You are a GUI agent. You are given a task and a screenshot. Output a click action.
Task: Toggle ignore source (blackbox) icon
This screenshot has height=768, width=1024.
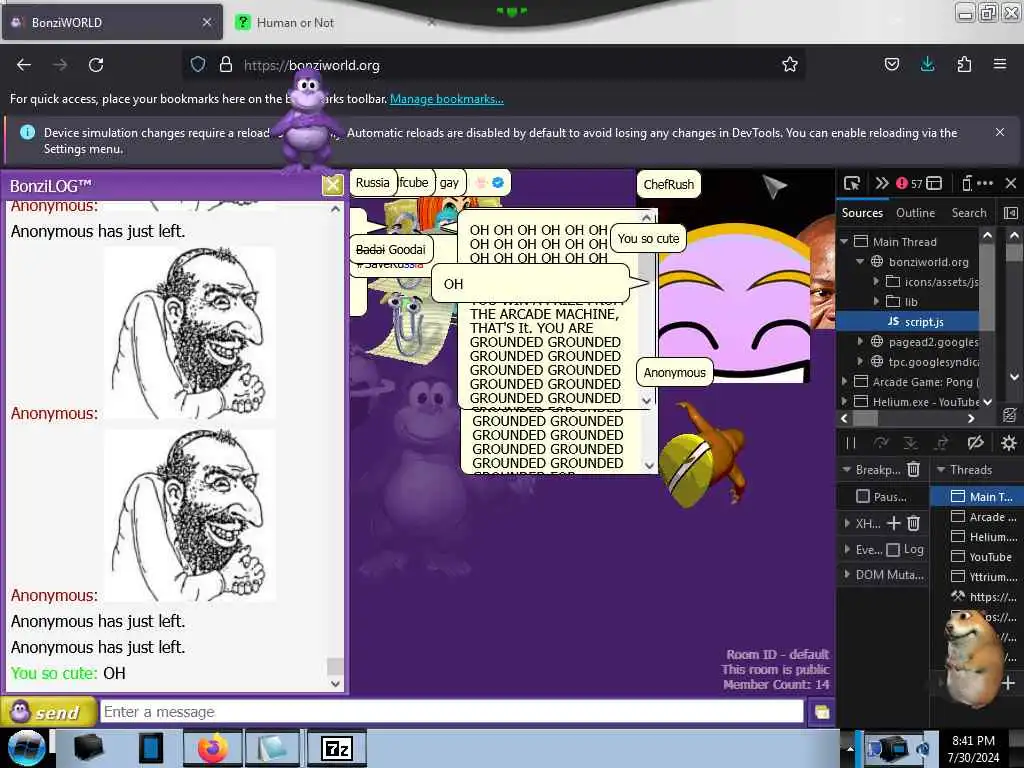point(1010,415)
